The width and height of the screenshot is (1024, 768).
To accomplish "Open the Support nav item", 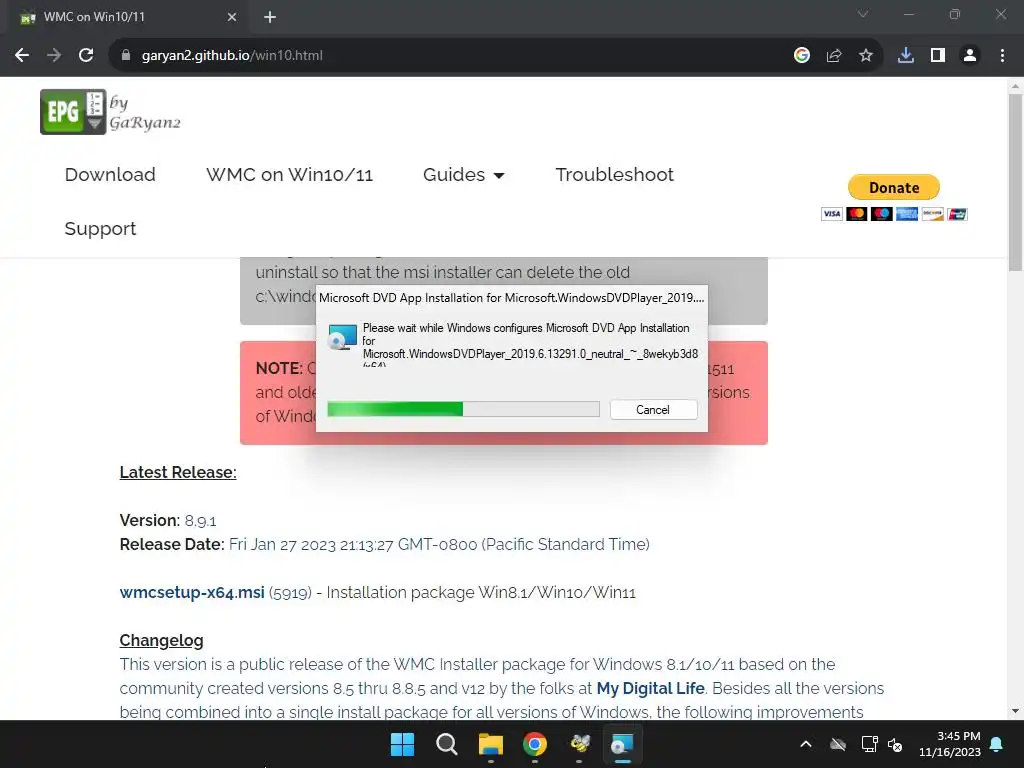I will click(x=101, y=229).
